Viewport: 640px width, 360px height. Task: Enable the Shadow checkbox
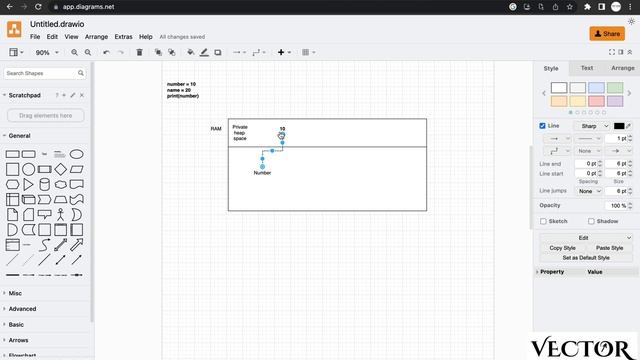[x=591, y=221]
